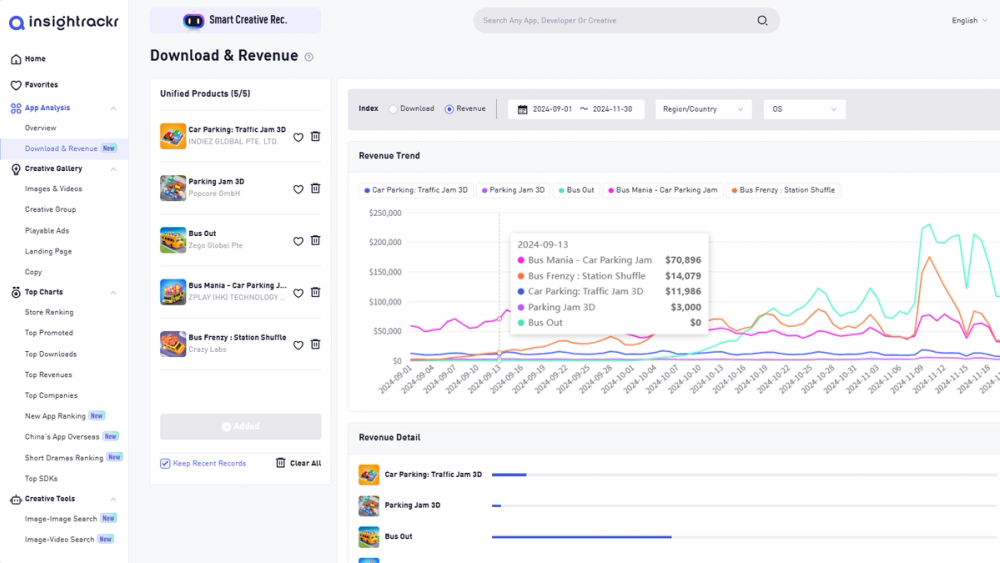Click Clear All button
Viewport: 1000px width, 563px height.
298,463
